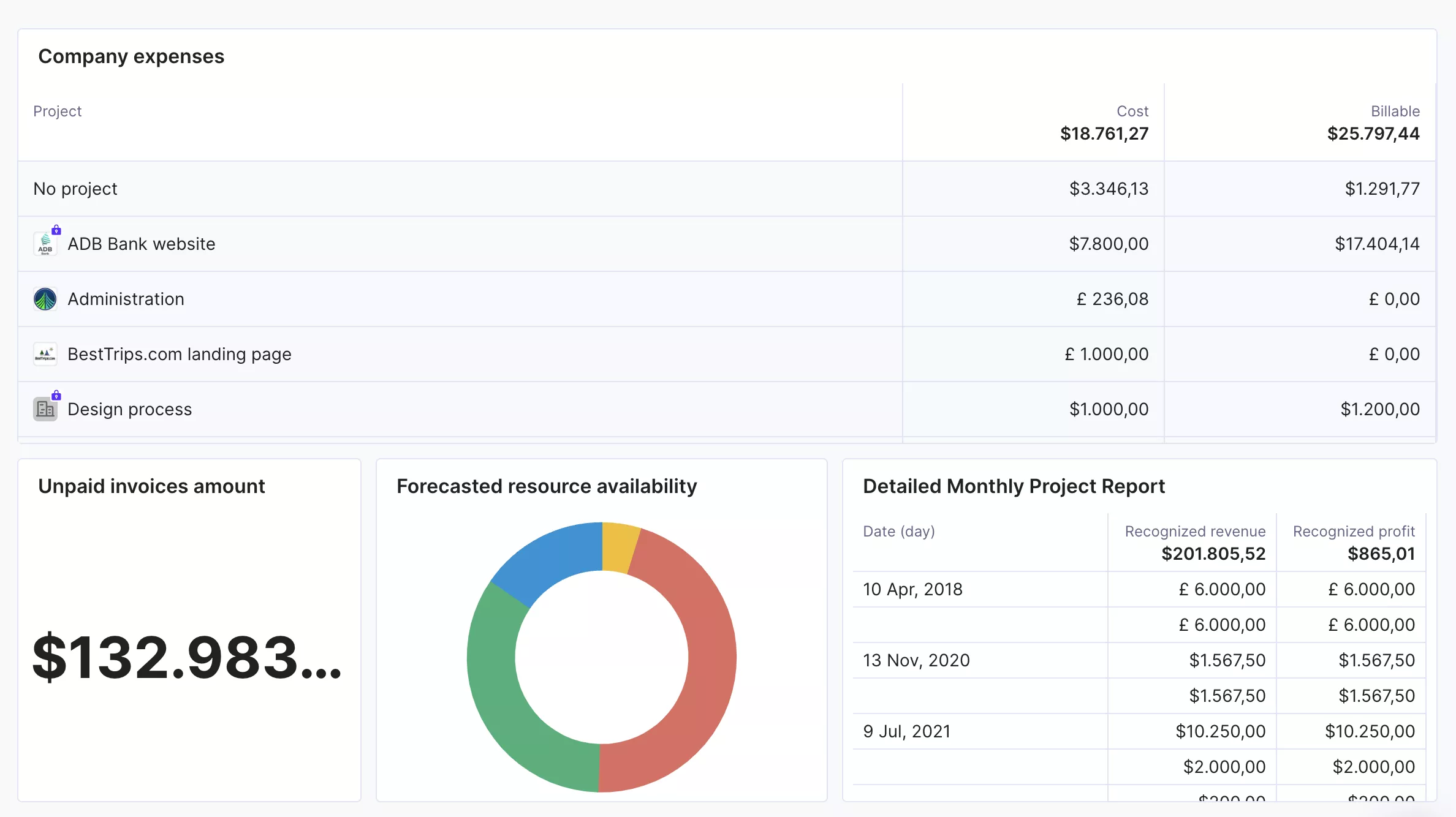Click the BestTrips.com landing page logo

click(x=45, y=354)
